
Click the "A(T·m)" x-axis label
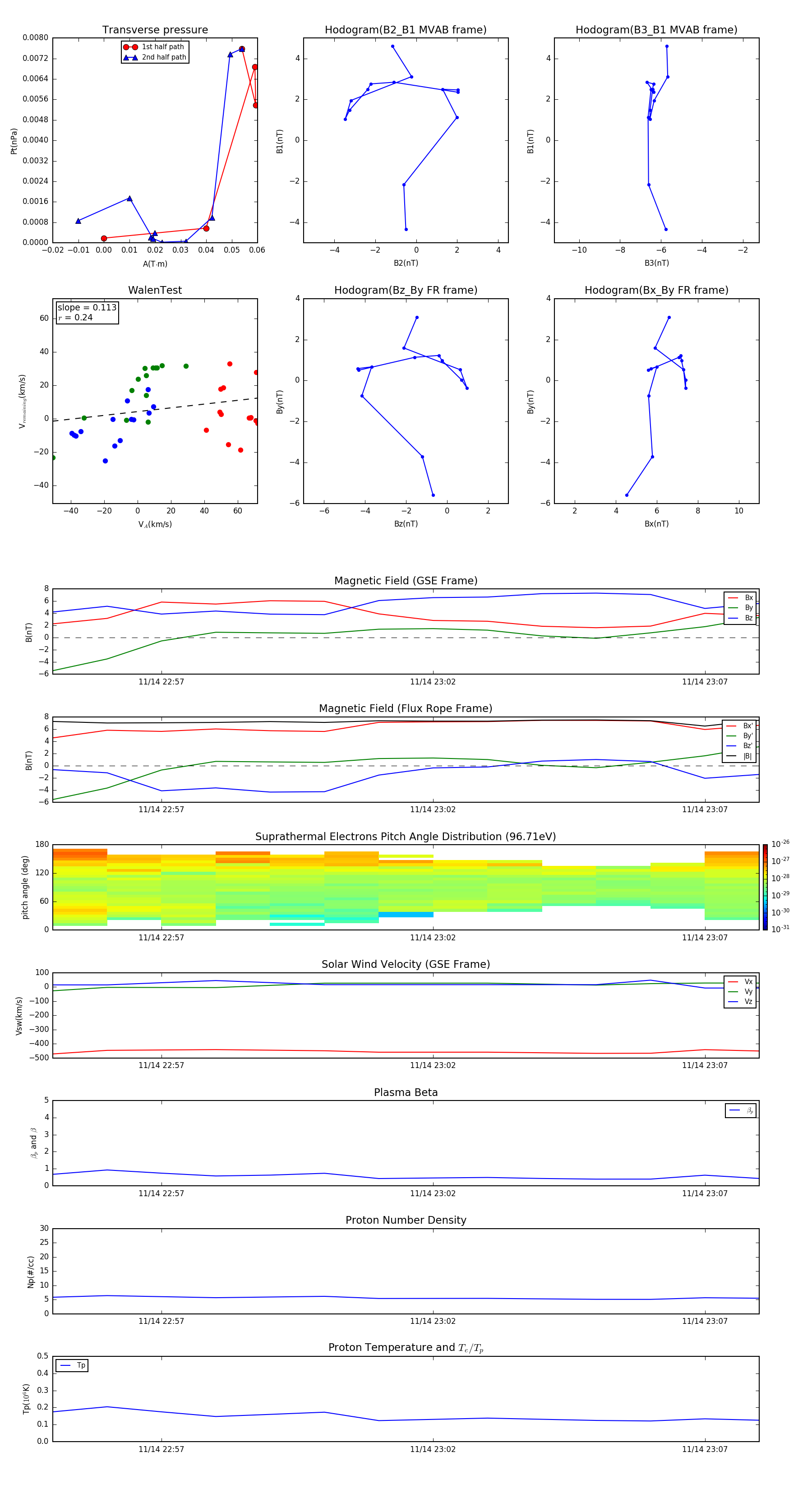coord(155,264)
